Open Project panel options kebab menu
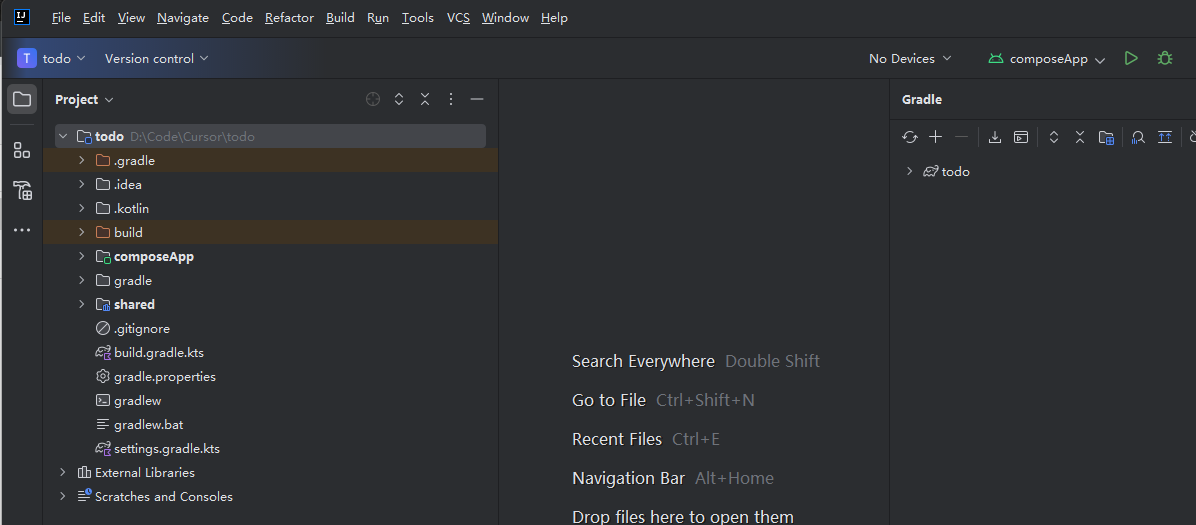Viewport: 1196px width, 525px height. tap(451, 99)
